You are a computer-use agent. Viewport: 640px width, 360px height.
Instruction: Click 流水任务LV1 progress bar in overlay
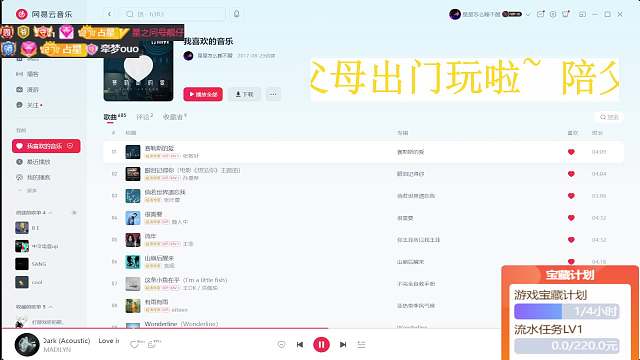click(567, 346)
